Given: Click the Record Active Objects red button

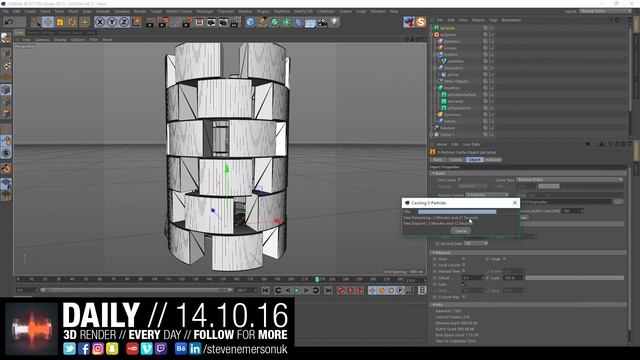Looking at the screenshot, I should coord(340,290).
